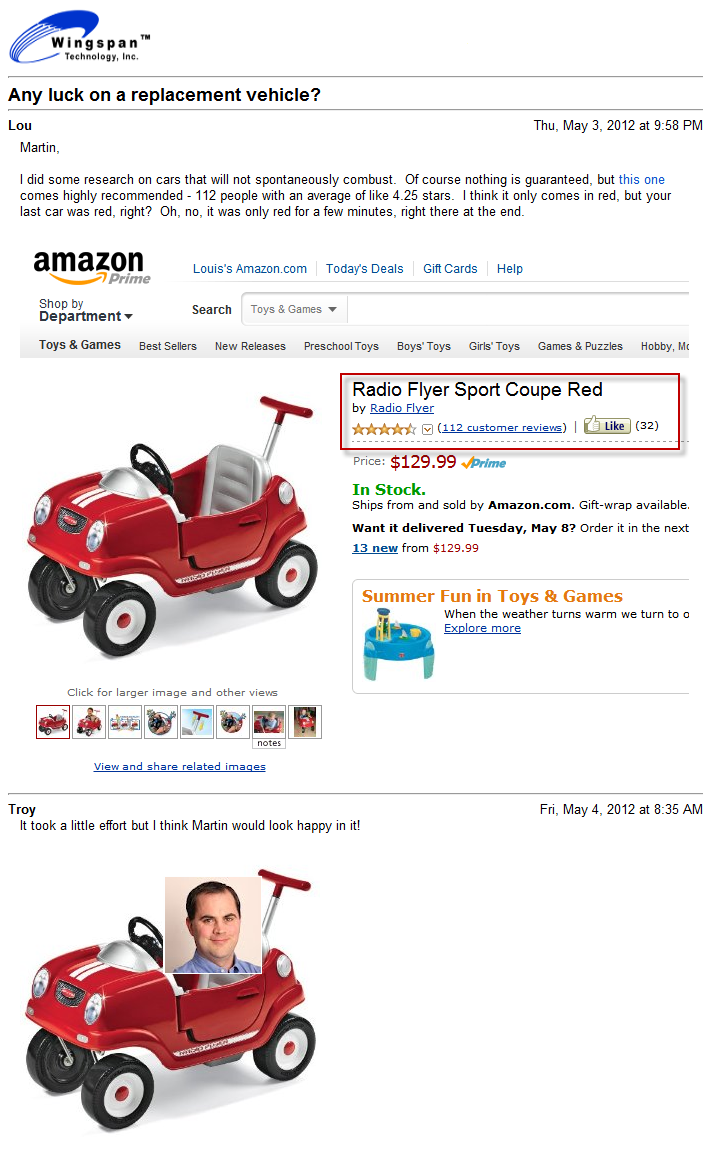Click the water table toy image
The width and height of the screenshot is (711, 1152).
point(399,645)
